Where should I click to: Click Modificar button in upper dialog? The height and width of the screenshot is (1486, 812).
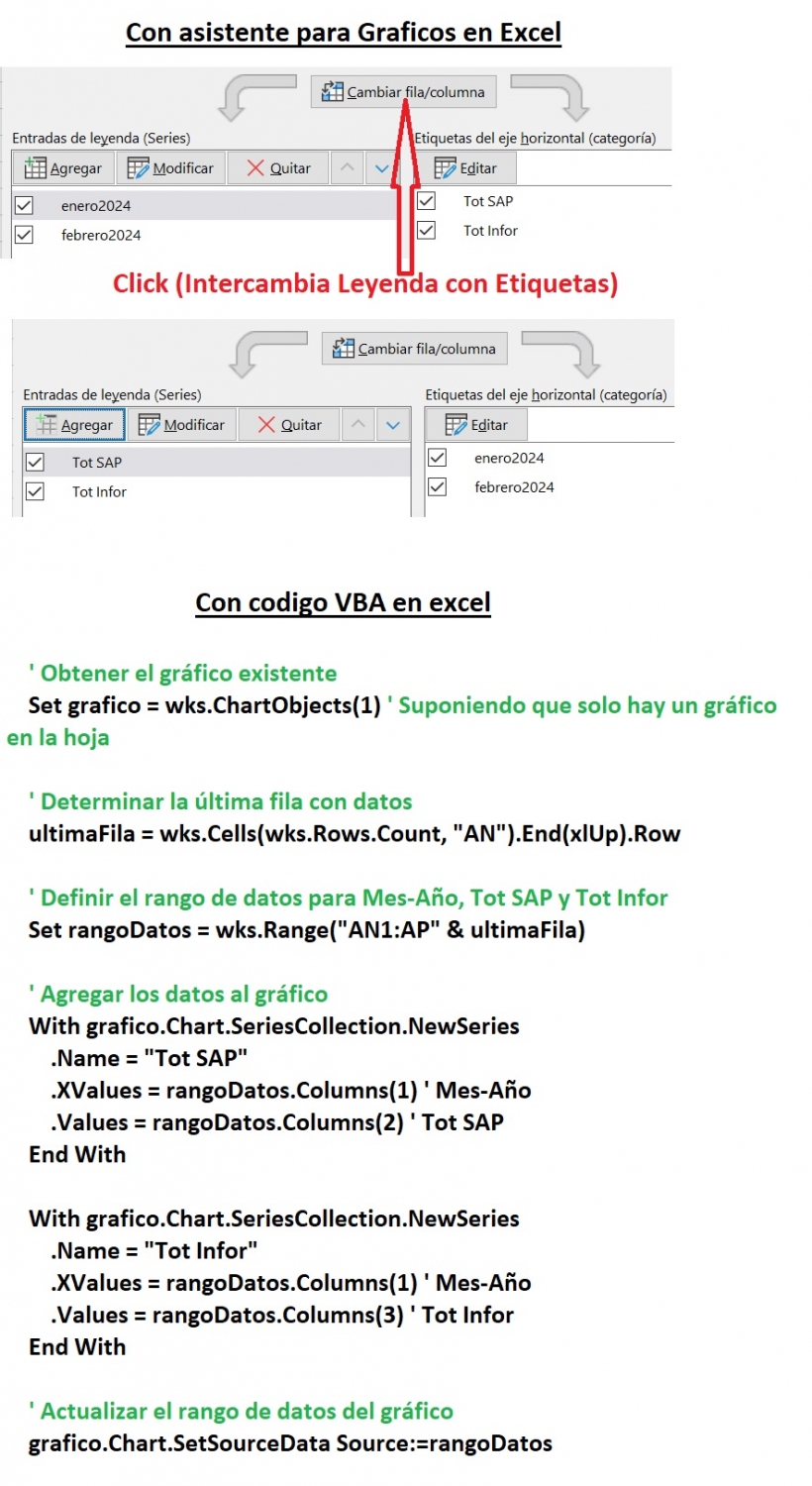(171, 168)
